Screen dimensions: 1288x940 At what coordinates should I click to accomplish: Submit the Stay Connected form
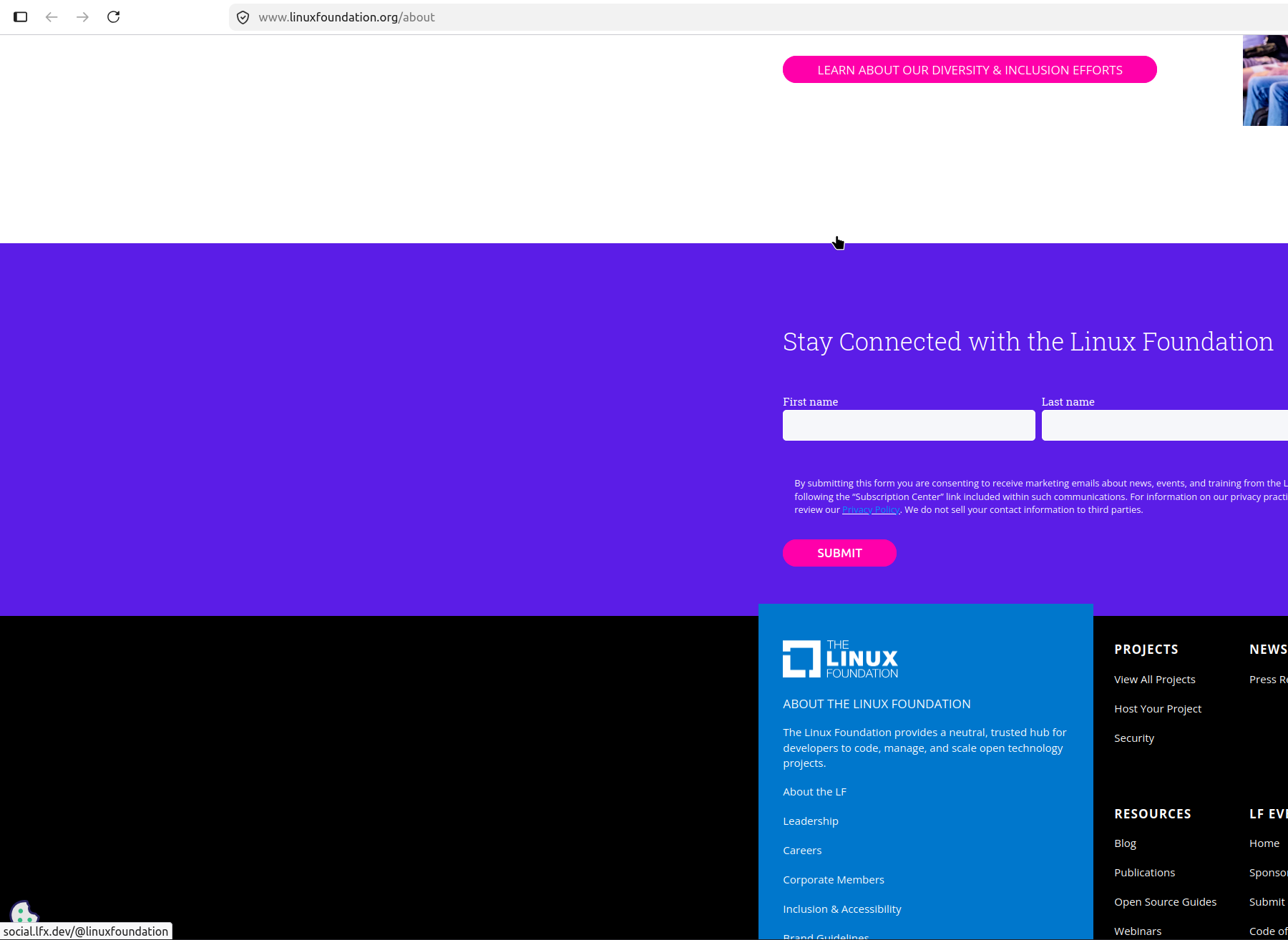click(839, 553)
